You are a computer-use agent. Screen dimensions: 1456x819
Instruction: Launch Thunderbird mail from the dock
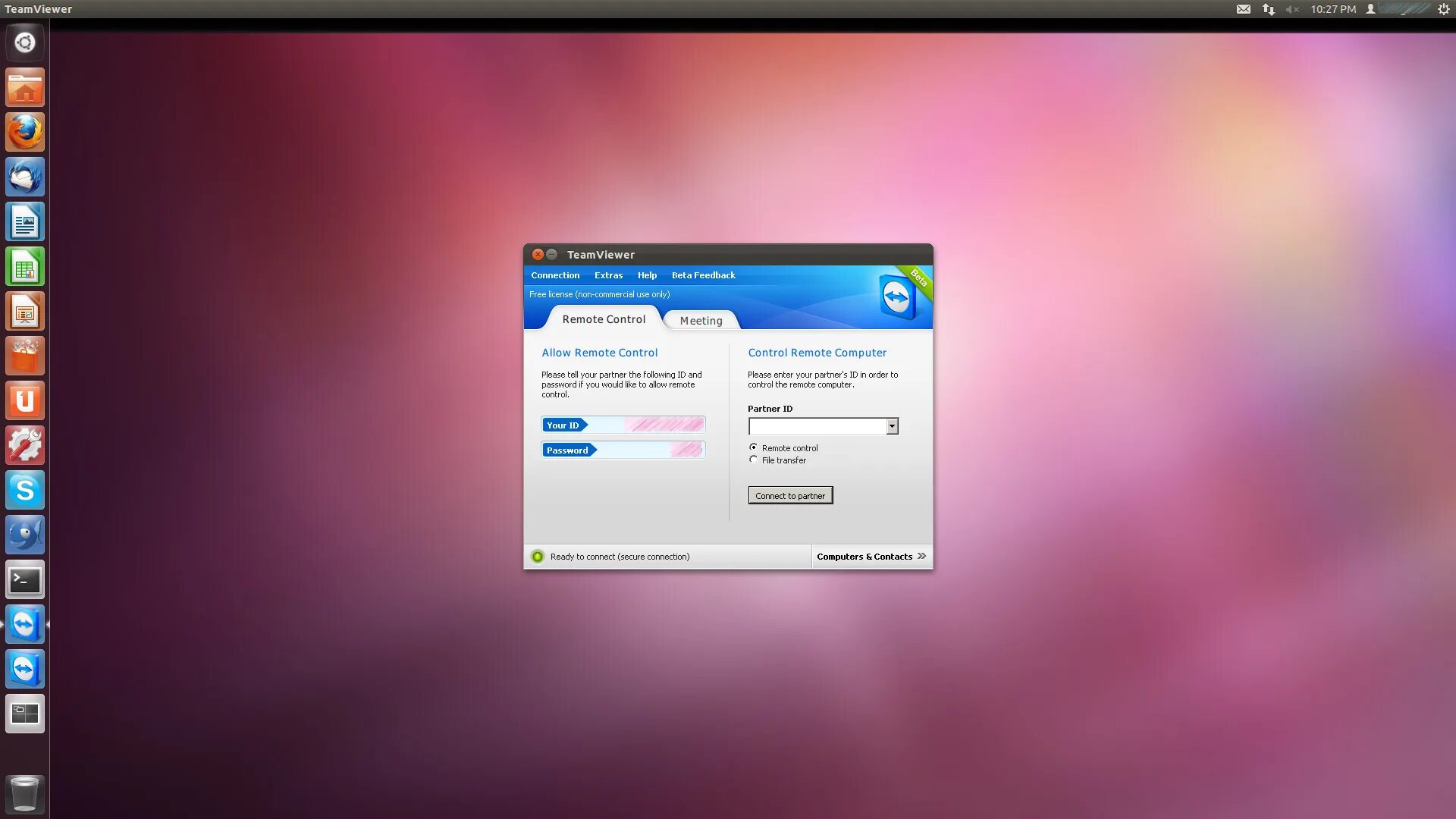coord(25,177)
